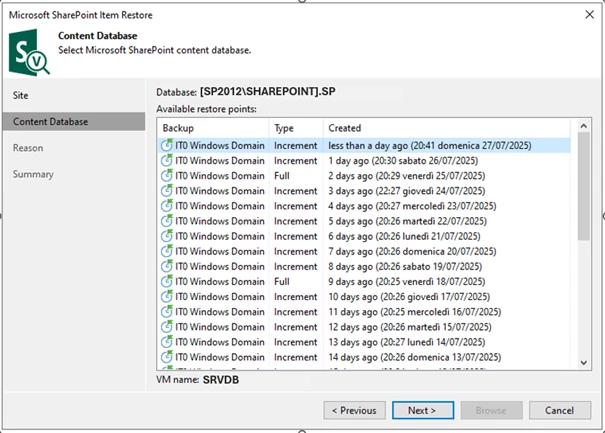605x433 pixels.
Task: Sort by the Type column header
Action: point(296,128)
